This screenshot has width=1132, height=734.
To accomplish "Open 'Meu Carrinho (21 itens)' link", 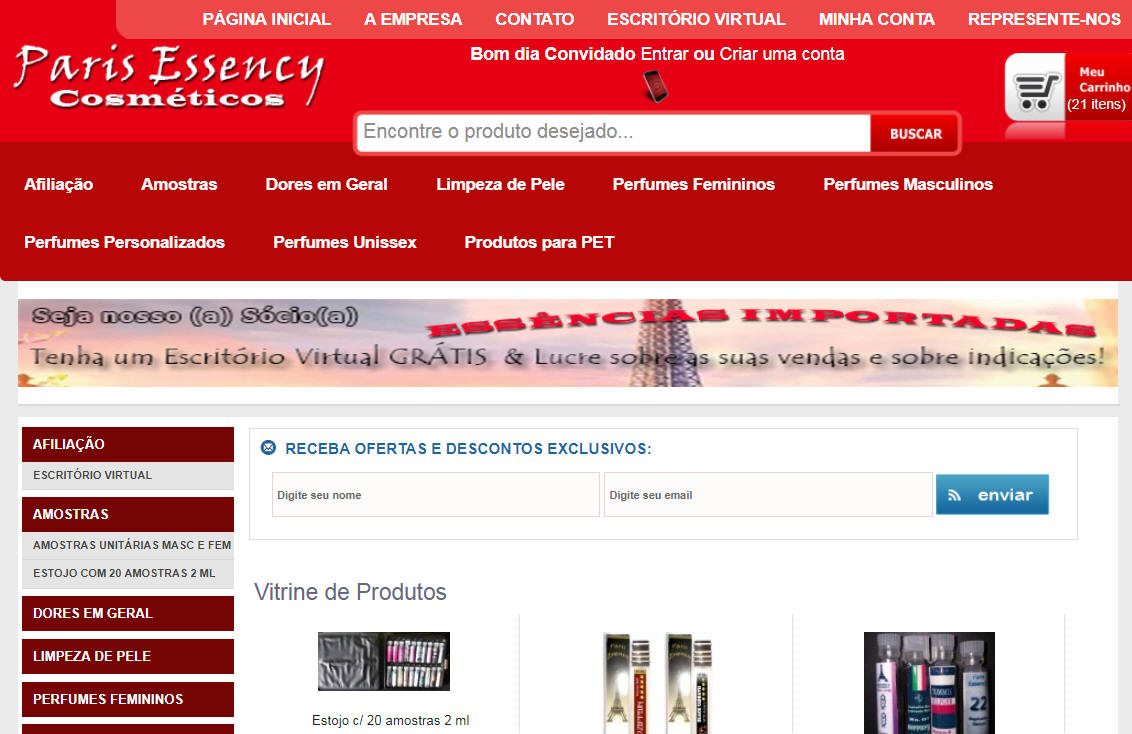I will (1099, 87).
